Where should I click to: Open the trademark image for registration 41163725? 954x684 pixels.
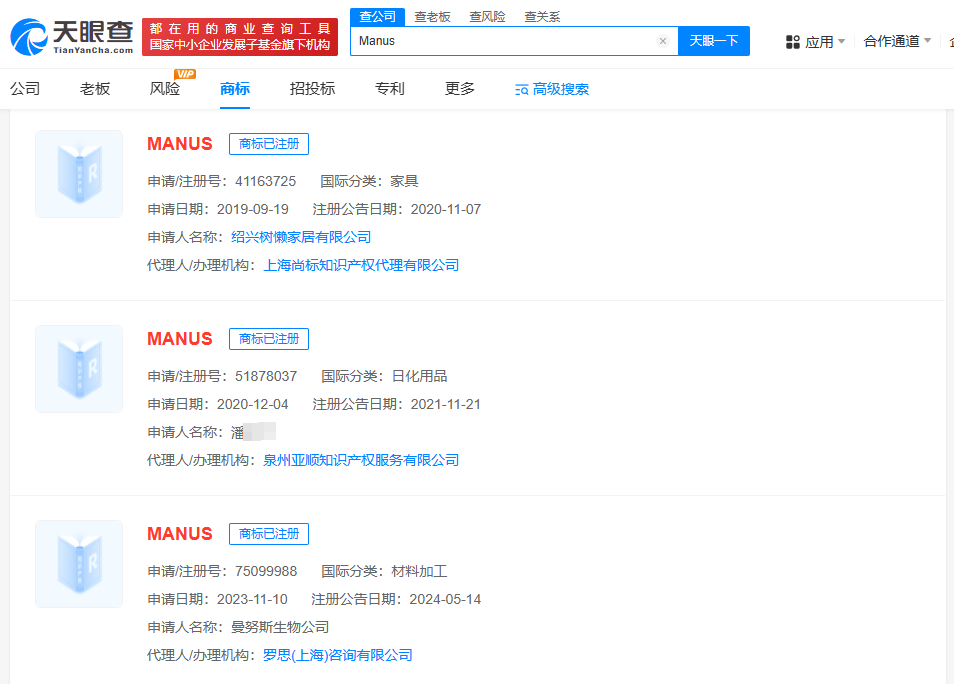tap(79, 174)
